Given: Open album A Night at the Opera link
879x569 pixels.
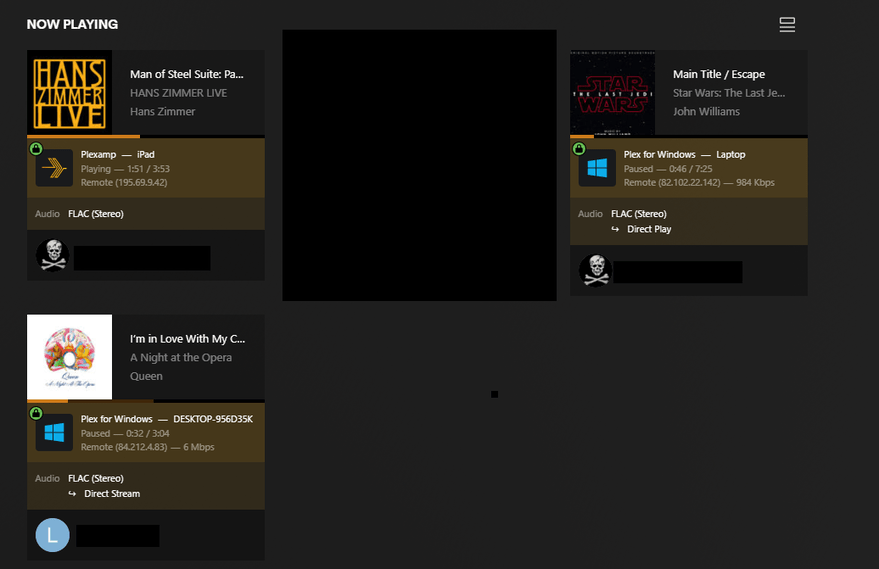Looking at the screenshot, I should pos(181,358).
